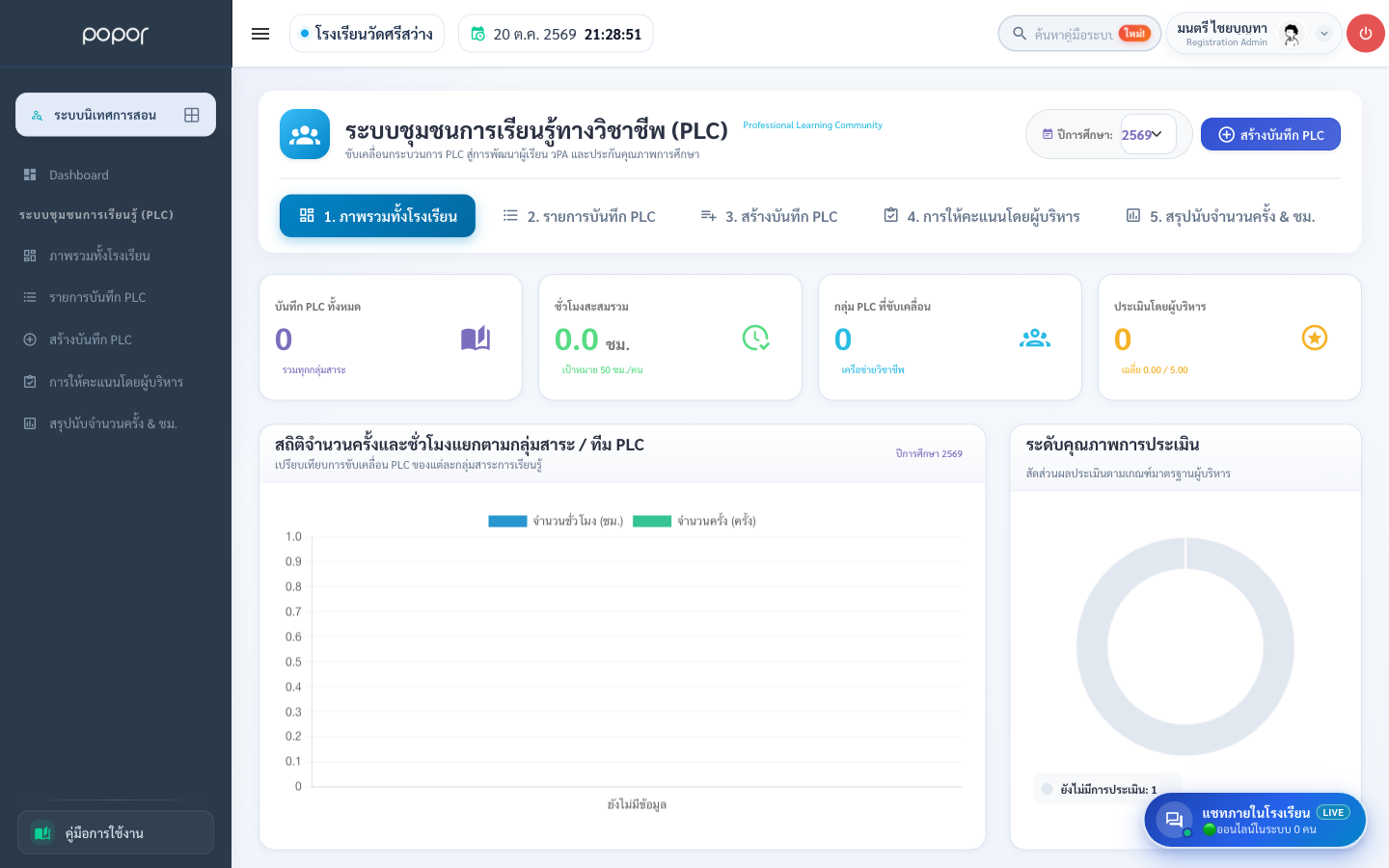Screen dimensions: 1389x868
Task: Click the clock icon in ชั่วโมงสะสมรวม card
Action: coord(755,338)
